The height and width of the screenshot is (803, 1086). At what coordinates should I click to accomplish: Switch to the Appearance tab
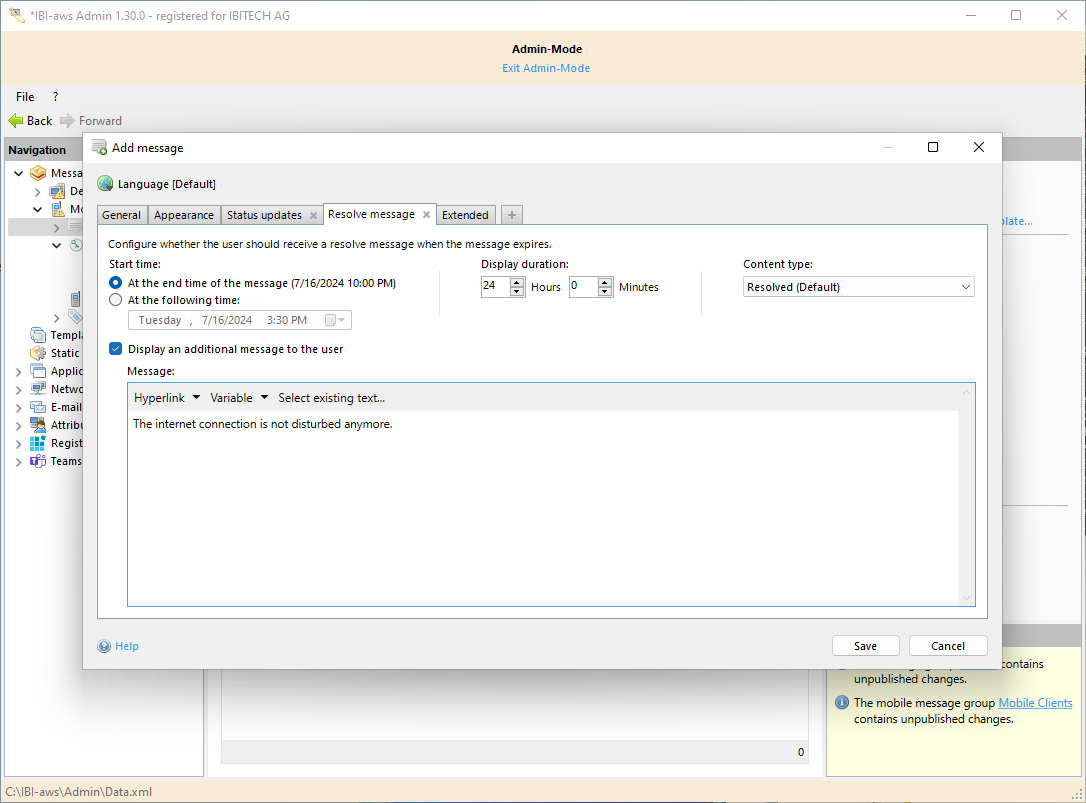pos(184,215)
